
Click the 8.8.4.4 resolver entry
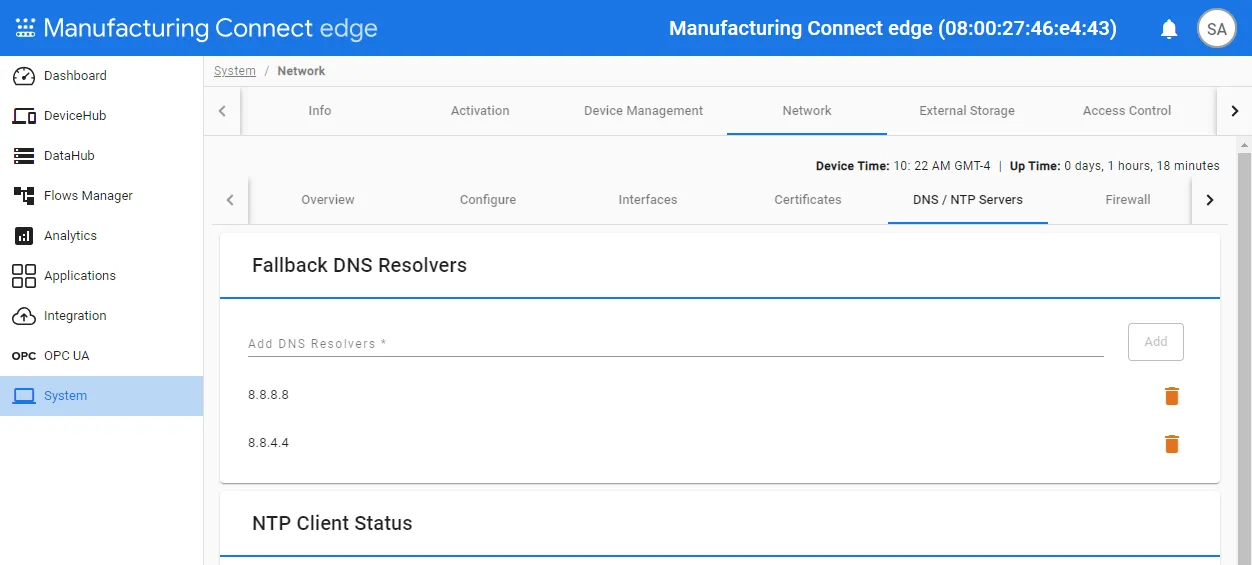click(x=268, y=443)
